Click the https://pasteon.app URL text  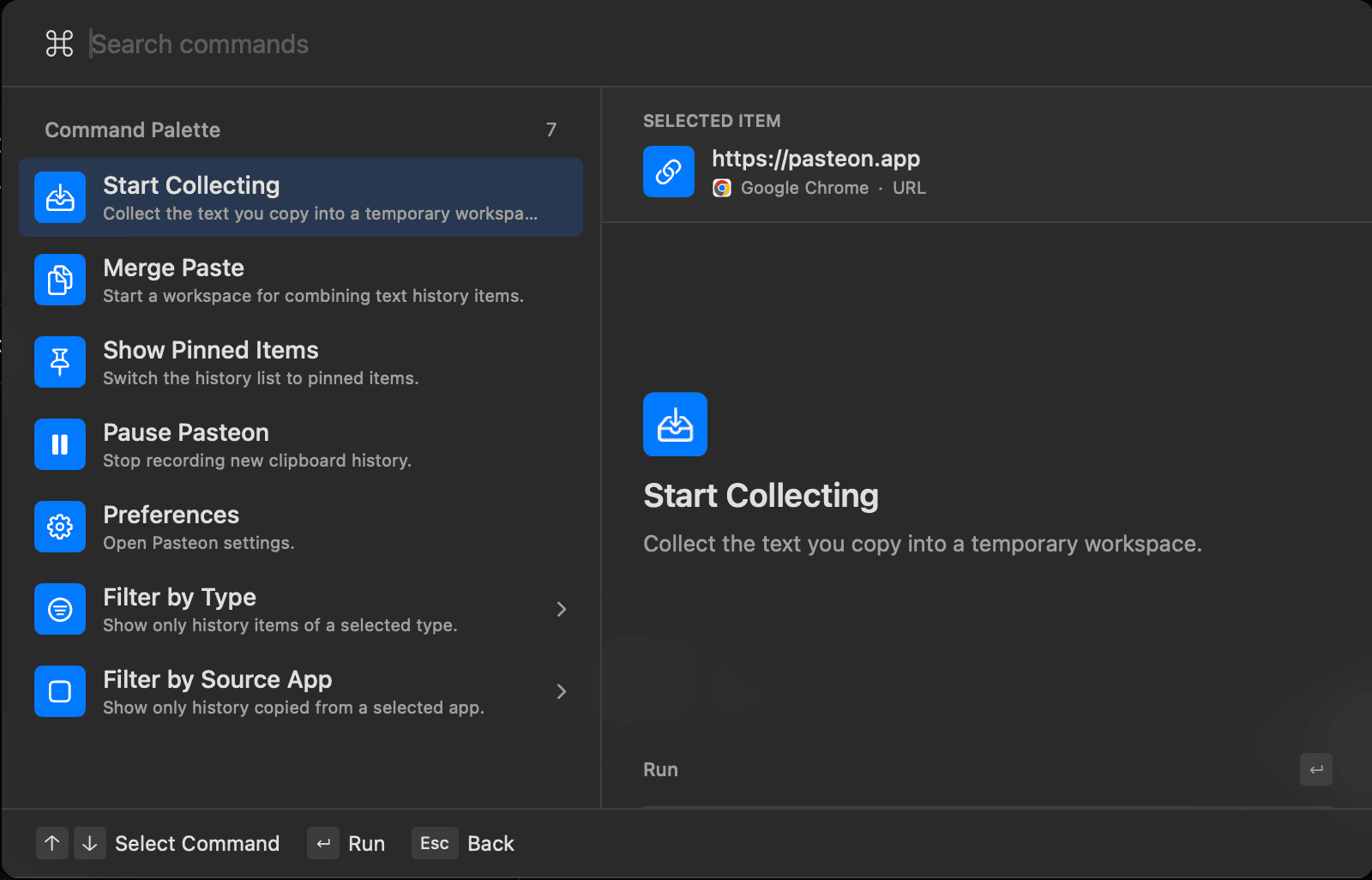(815, 159)
